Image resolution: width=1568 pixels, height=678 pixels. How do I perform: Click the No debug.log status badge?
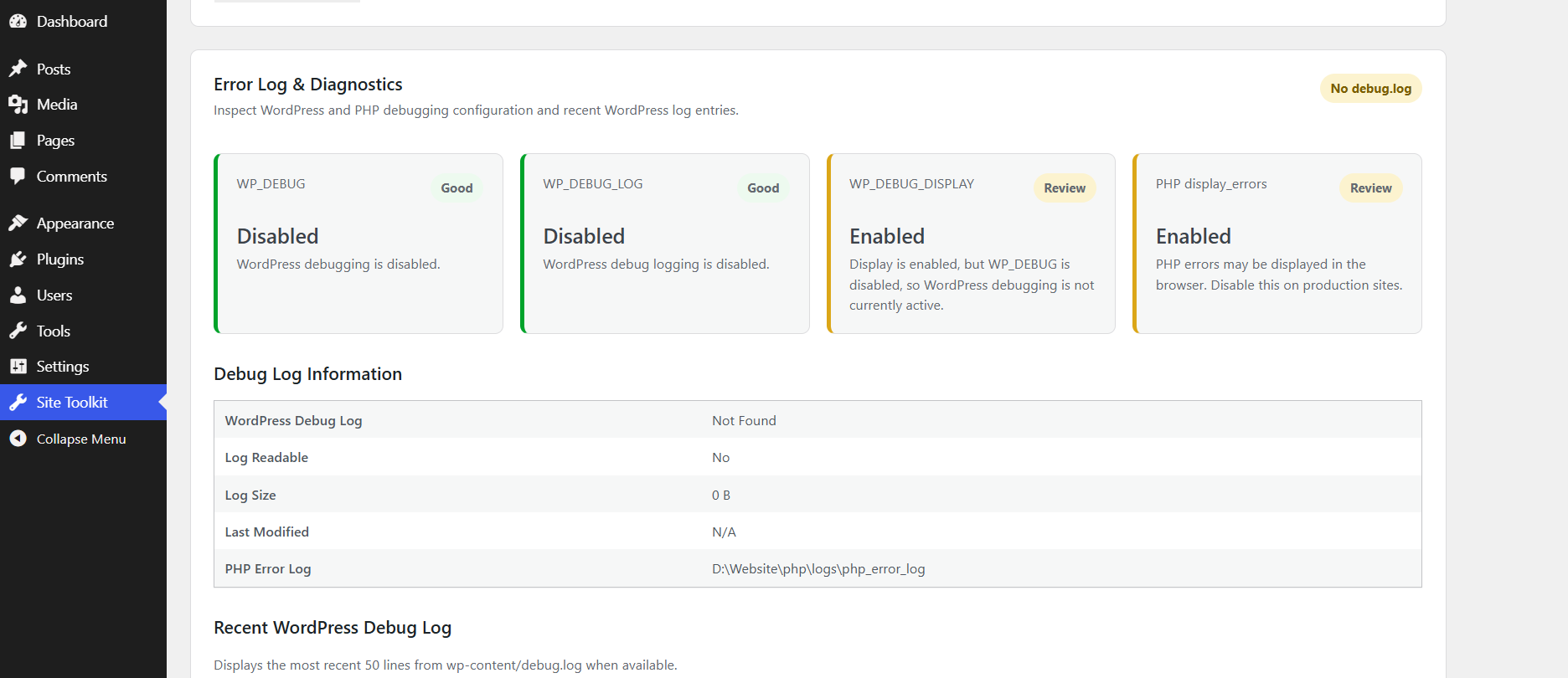point(1371,89)
